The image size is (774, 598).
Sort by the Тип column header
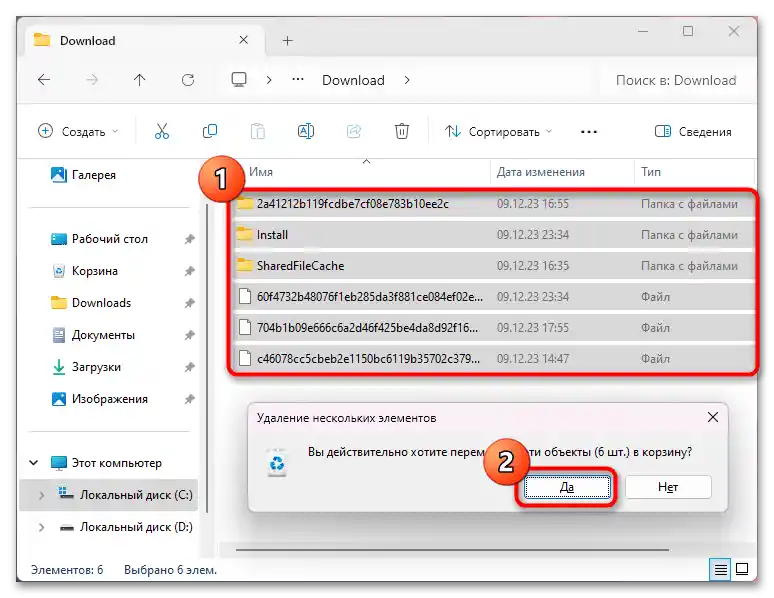pos(651,172)
